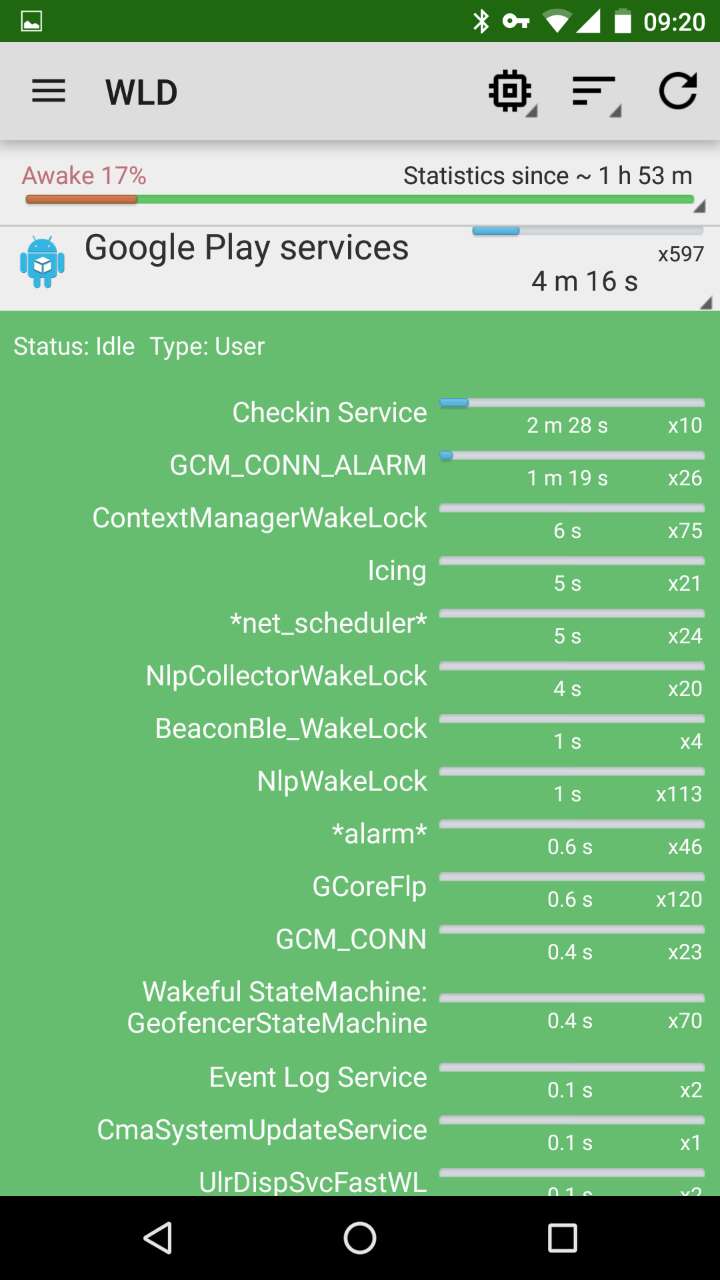Tap the Android back navigation button

click(157, 1238)
